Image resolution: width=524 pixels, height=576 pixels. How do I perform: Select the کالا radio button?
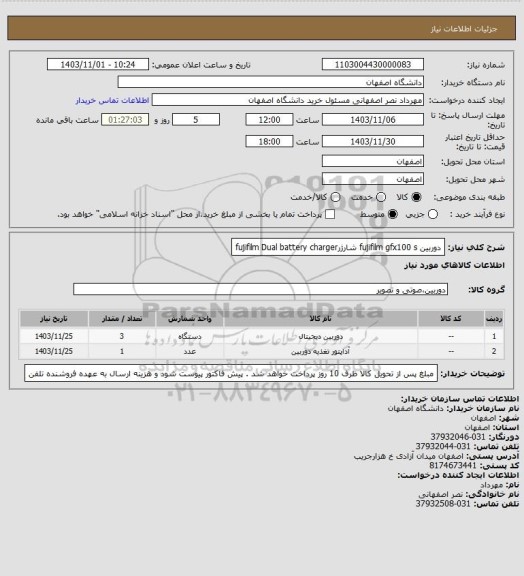pyautogui.click(x=416, y=197)
